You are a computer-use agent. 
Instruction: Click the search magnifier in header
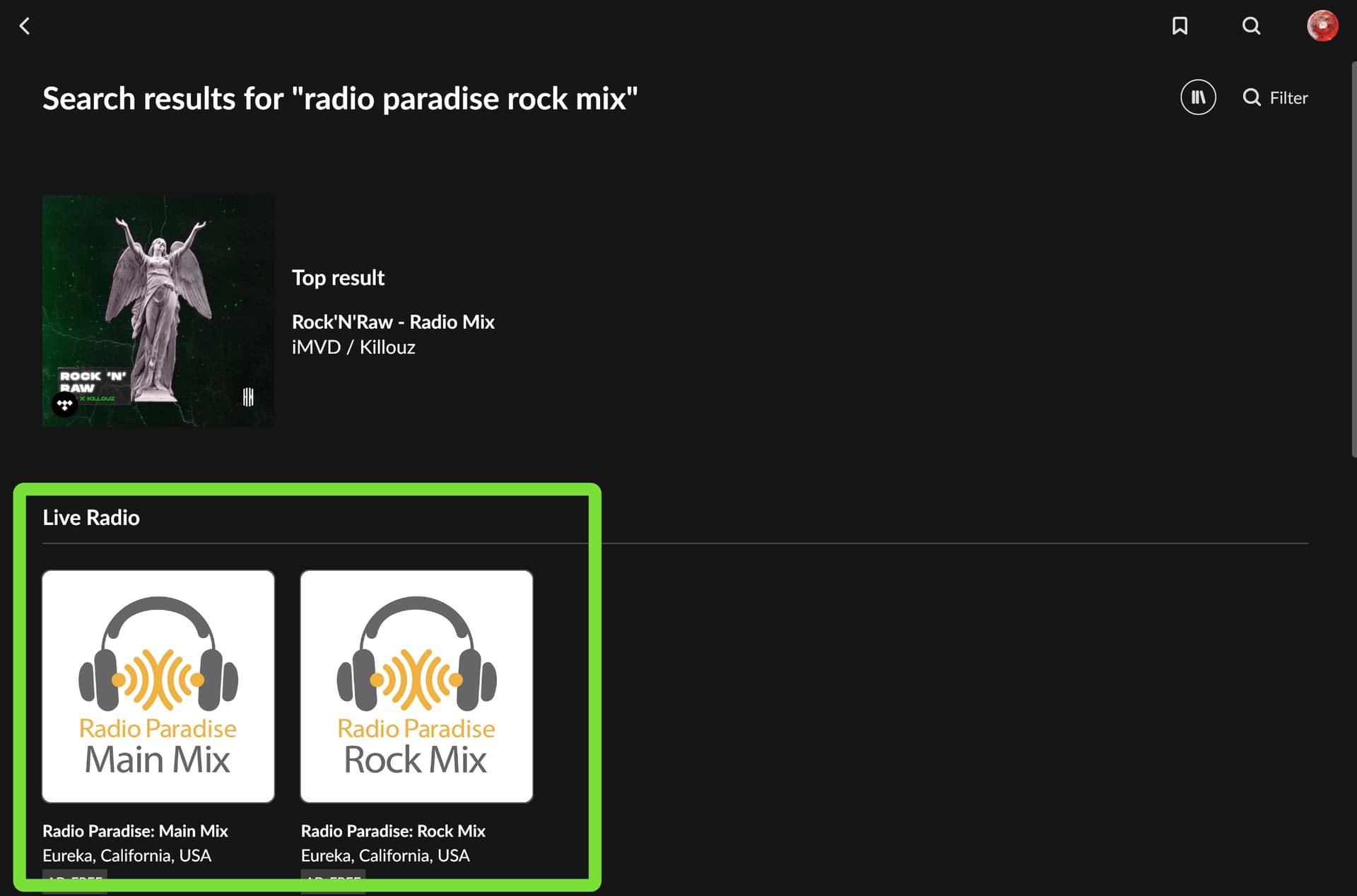(x=1251, y=26)
